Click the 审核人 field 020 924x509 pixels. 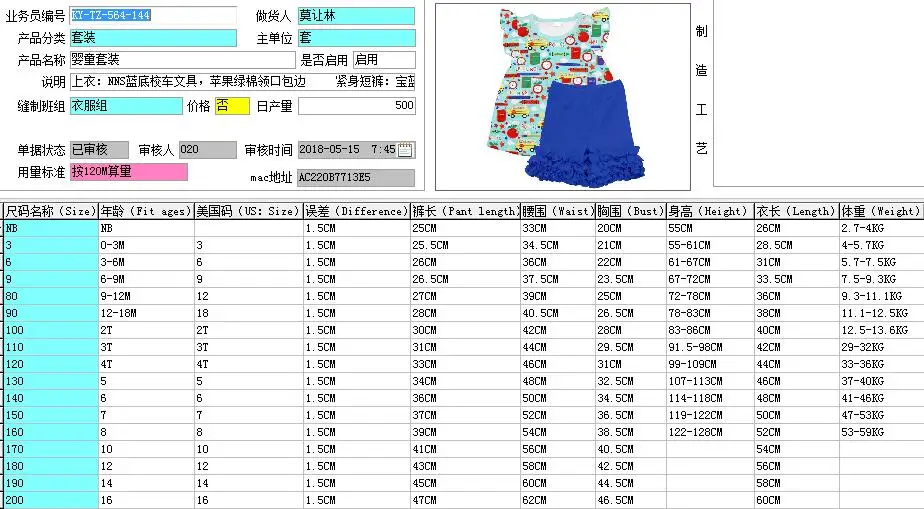click(x=207, y=150)
